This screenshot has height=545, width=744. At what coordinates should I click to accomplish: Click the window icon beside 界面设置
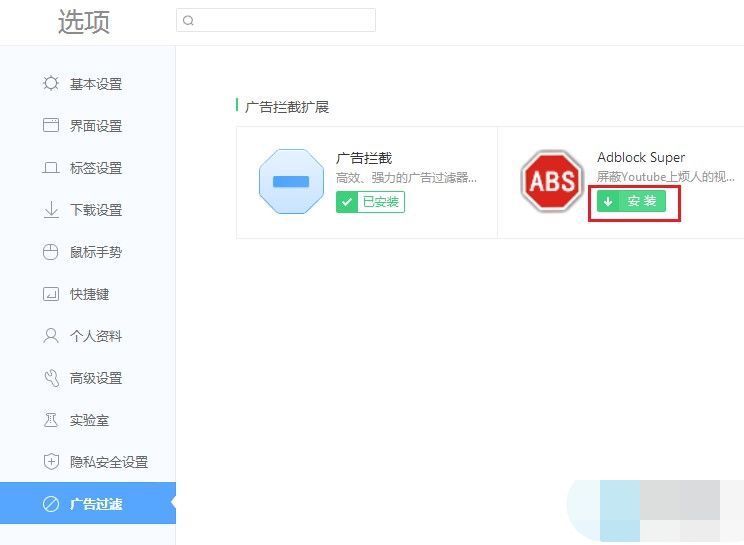(51, 126)
